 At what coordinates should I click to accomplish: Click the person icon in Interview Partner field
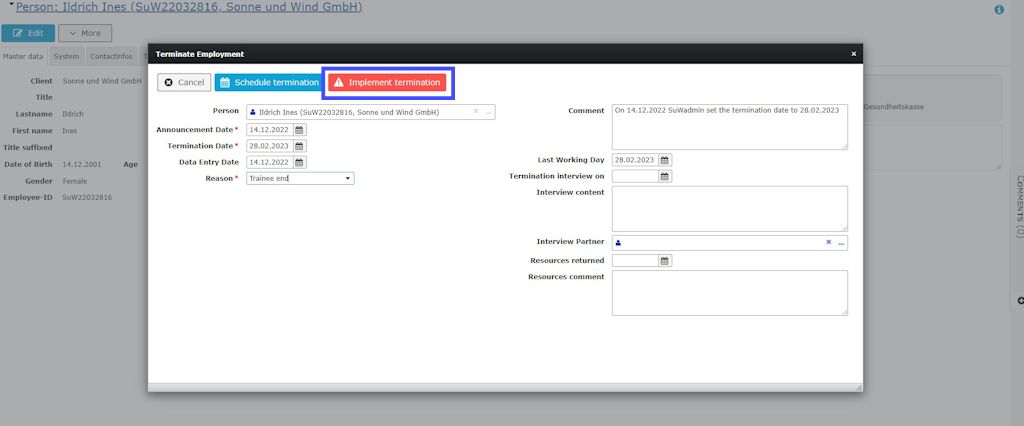coord(618,243)
